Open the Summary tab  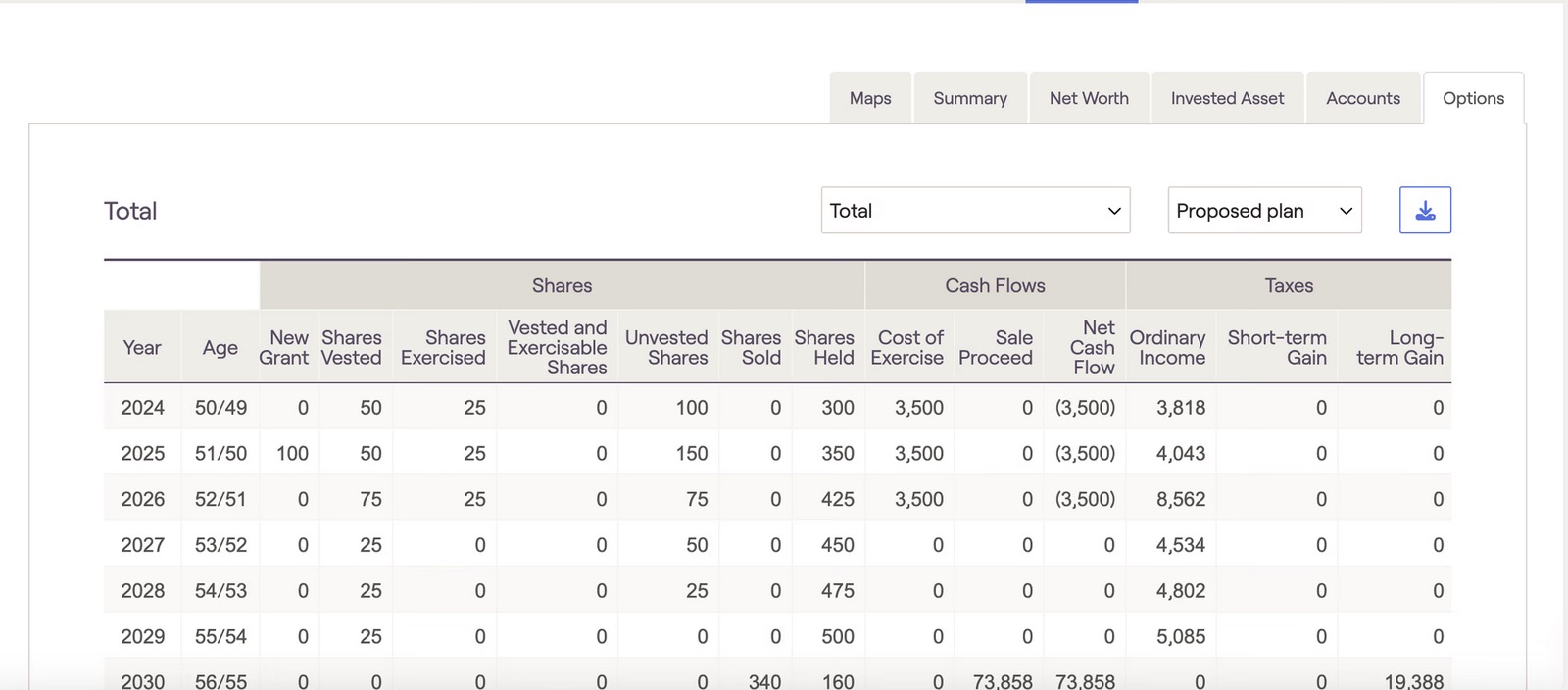pos(970,98)
